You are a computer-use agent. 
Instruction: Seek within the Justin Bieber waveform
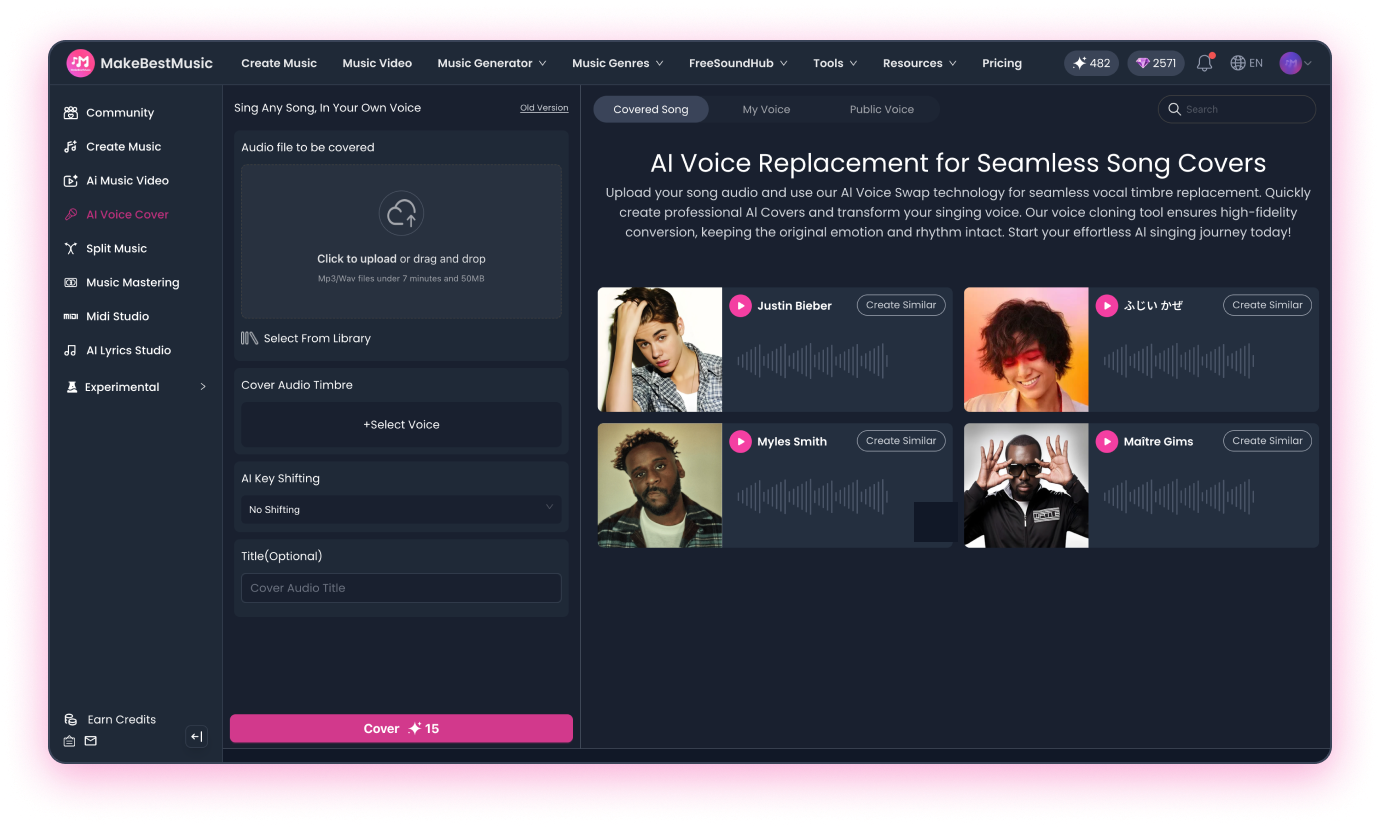(812, 361)
